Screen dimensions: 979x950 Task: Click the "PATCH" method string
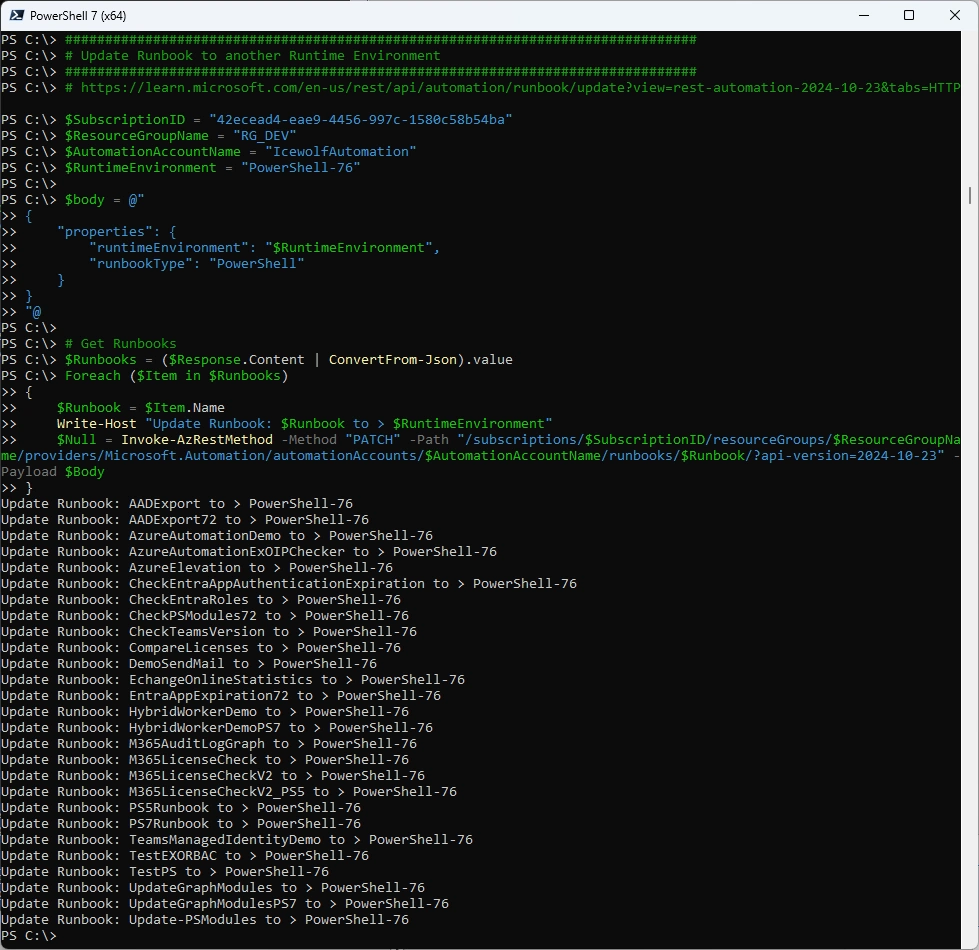(373, 440)
